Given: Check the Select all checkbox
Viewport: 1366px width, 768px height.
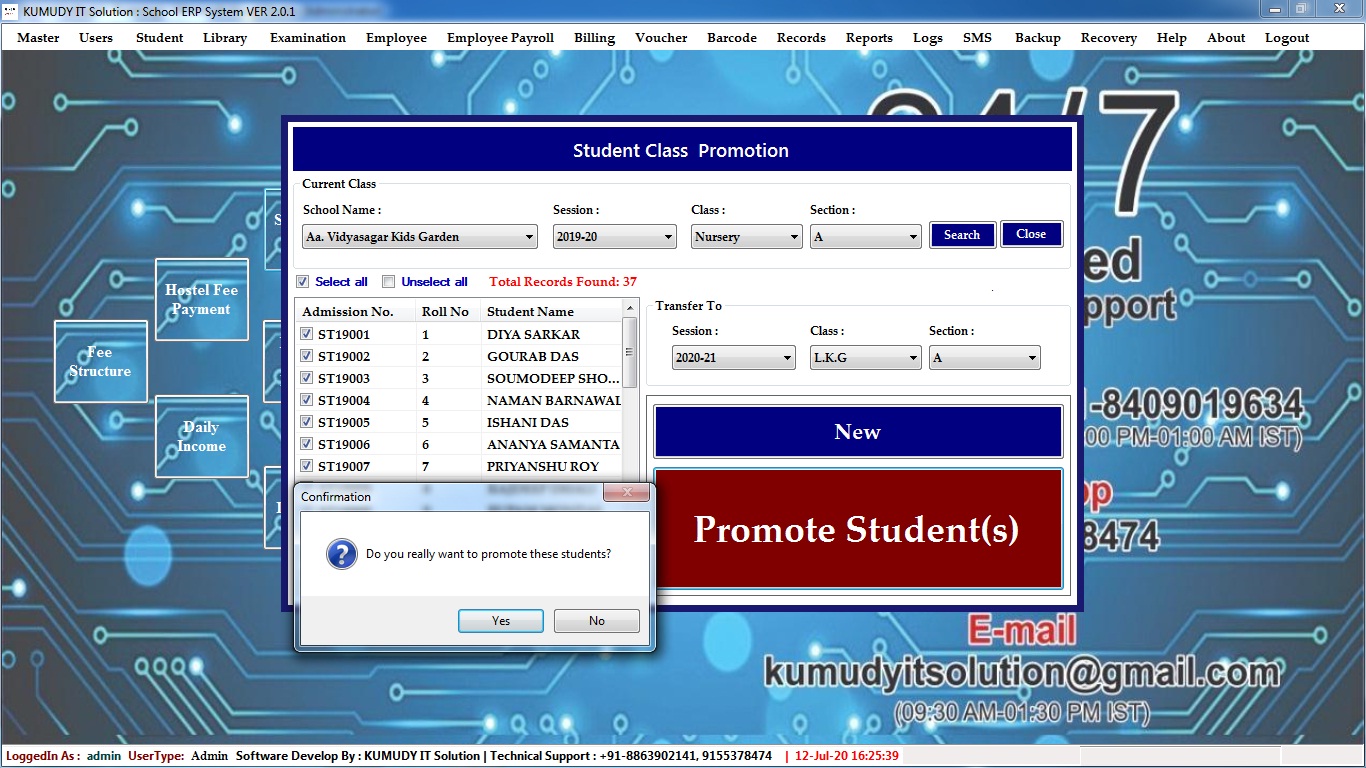Looking at the screenshot, I should click(303, 282).
